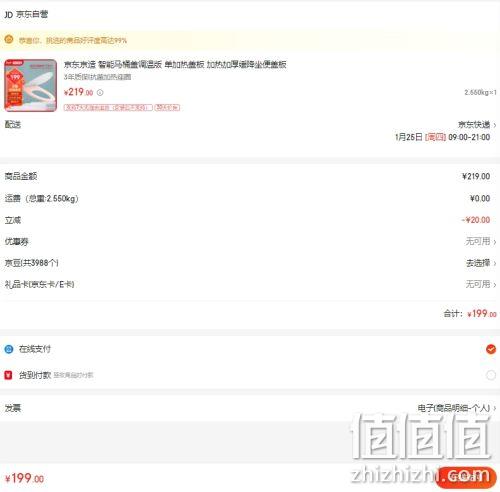This screenshot has width=500, height=492.
Task: Click the blue 在线支付 payment icon
Action: point(9,349)
